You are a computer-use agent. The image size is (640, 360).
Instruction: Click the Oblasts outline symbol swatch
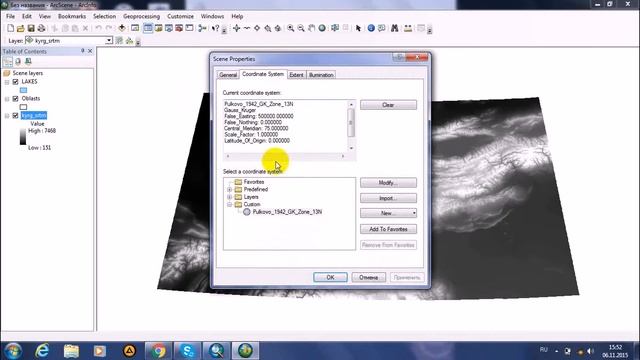click(x=23, y=107)
